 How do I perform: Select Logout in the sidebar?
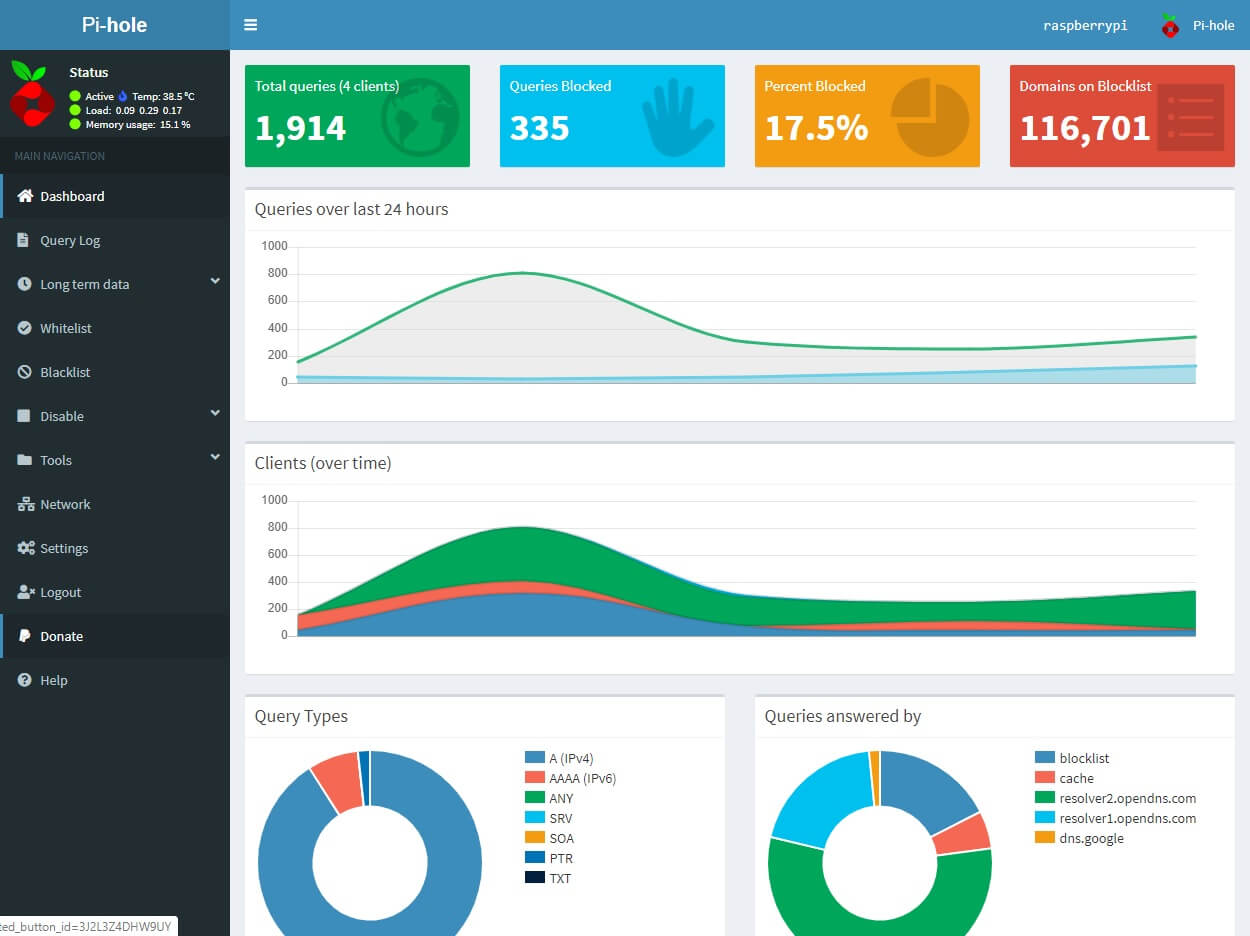[x=115, y=592]
